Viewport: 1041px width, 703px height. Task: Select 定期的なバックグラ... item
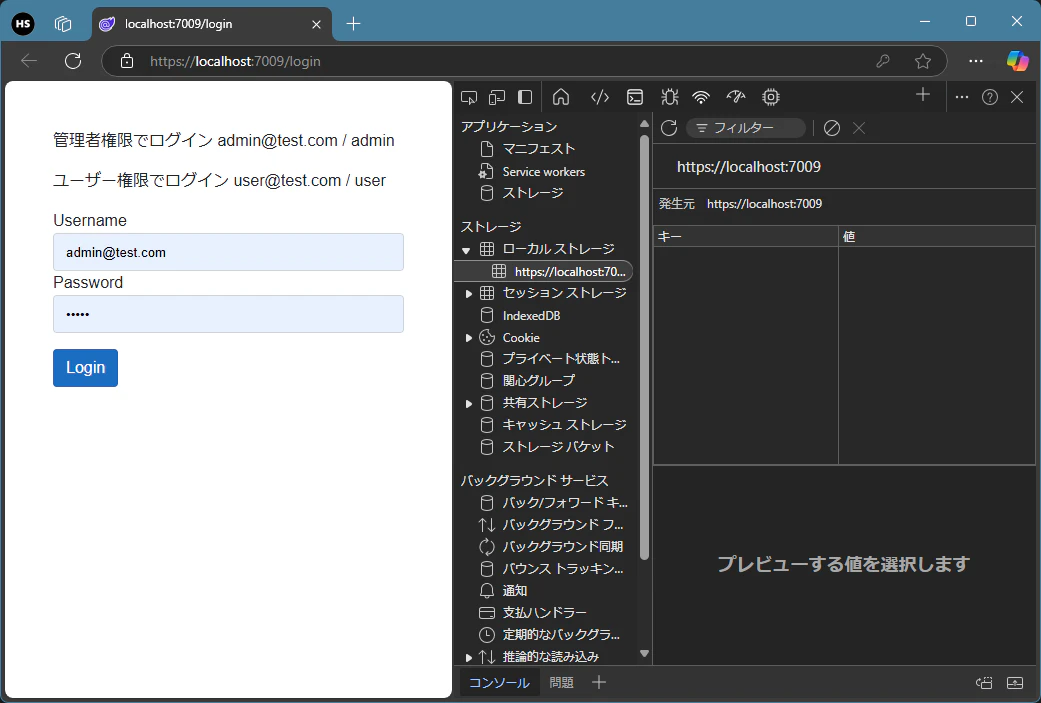pos(560,635)
